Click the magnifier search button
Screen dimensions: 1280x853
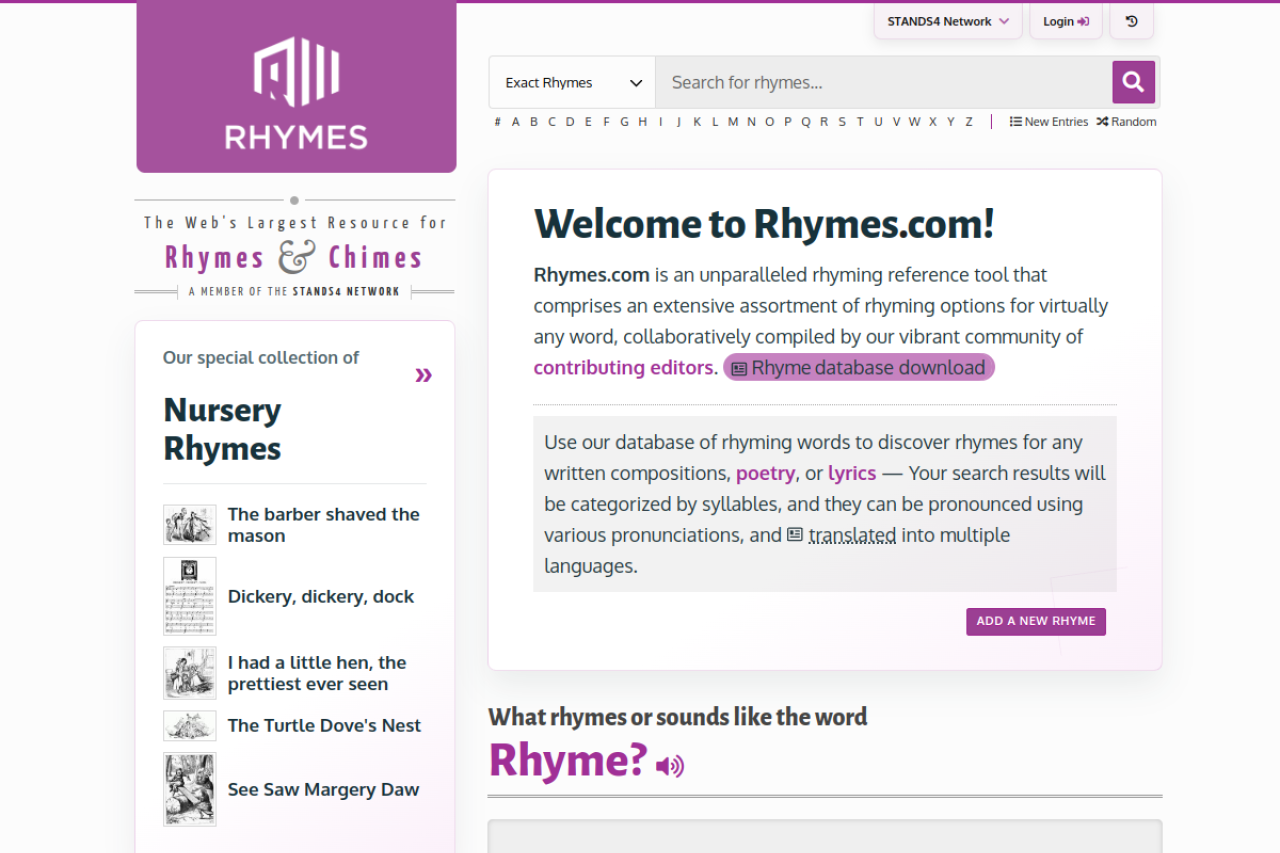click(x=1133, y=82)
